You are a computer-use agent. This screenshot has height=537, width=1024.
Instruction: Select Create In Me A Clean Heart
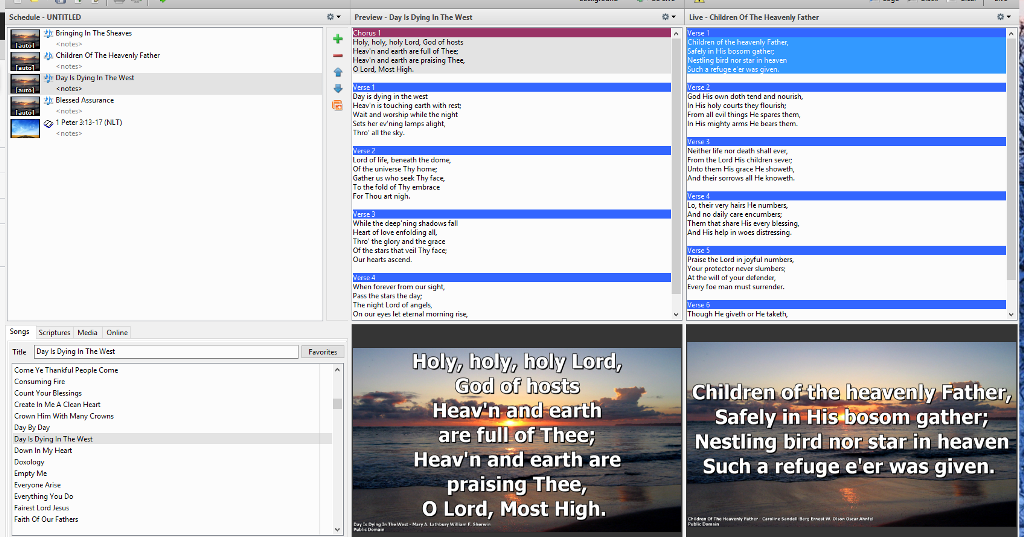point(57,404)
